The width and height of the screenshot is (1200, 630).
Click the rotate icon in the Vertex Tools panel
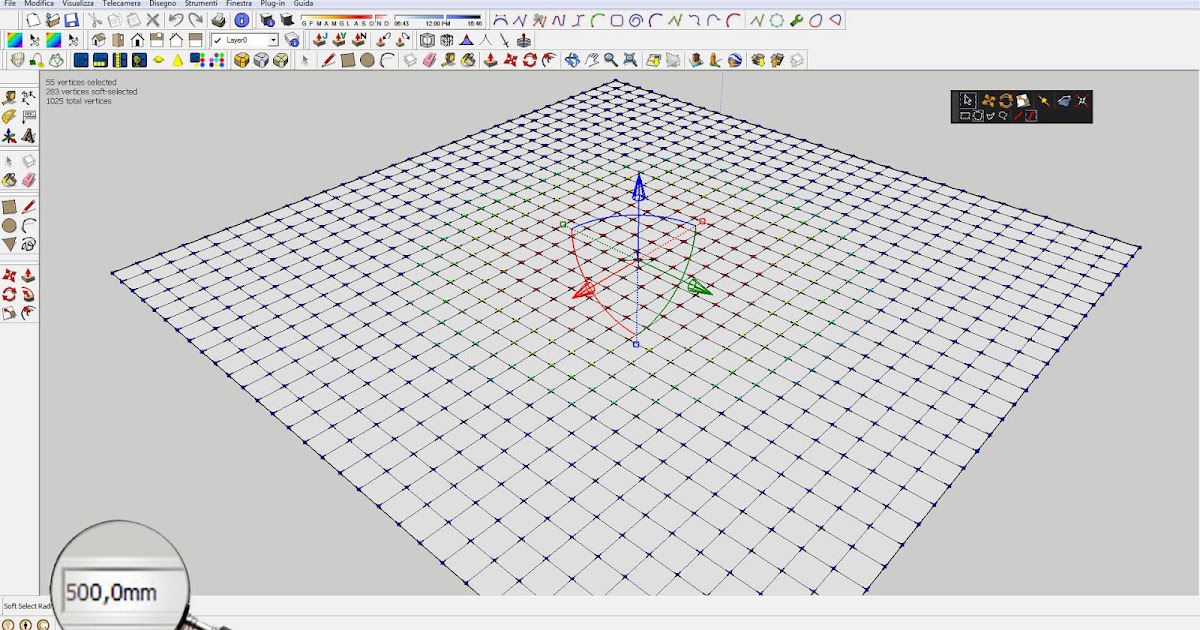pos(1006,99)
